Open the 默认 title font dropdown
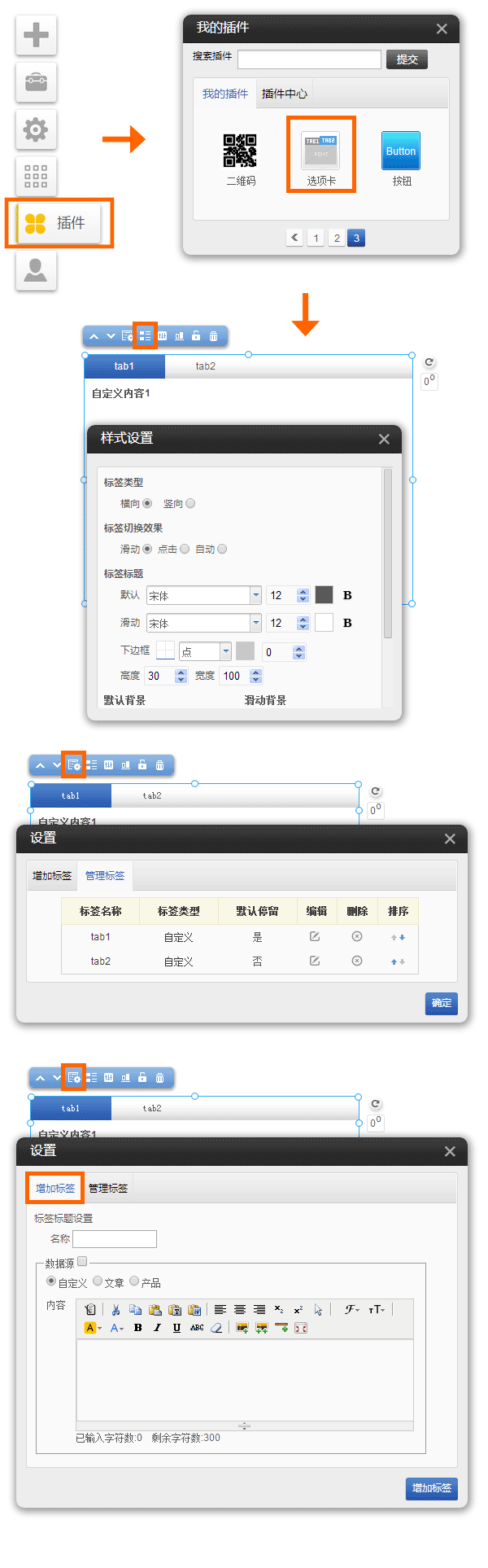488x1568 pixels. point(255,596)
